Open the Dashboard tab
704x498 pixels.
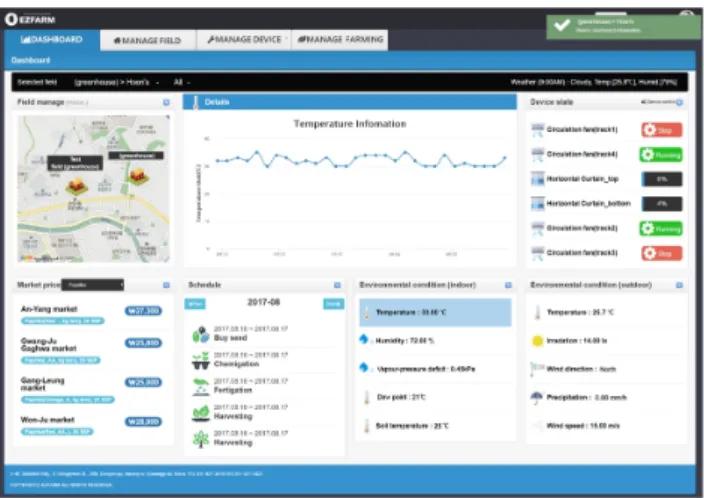pyautogui.click(x=52, y=40)
